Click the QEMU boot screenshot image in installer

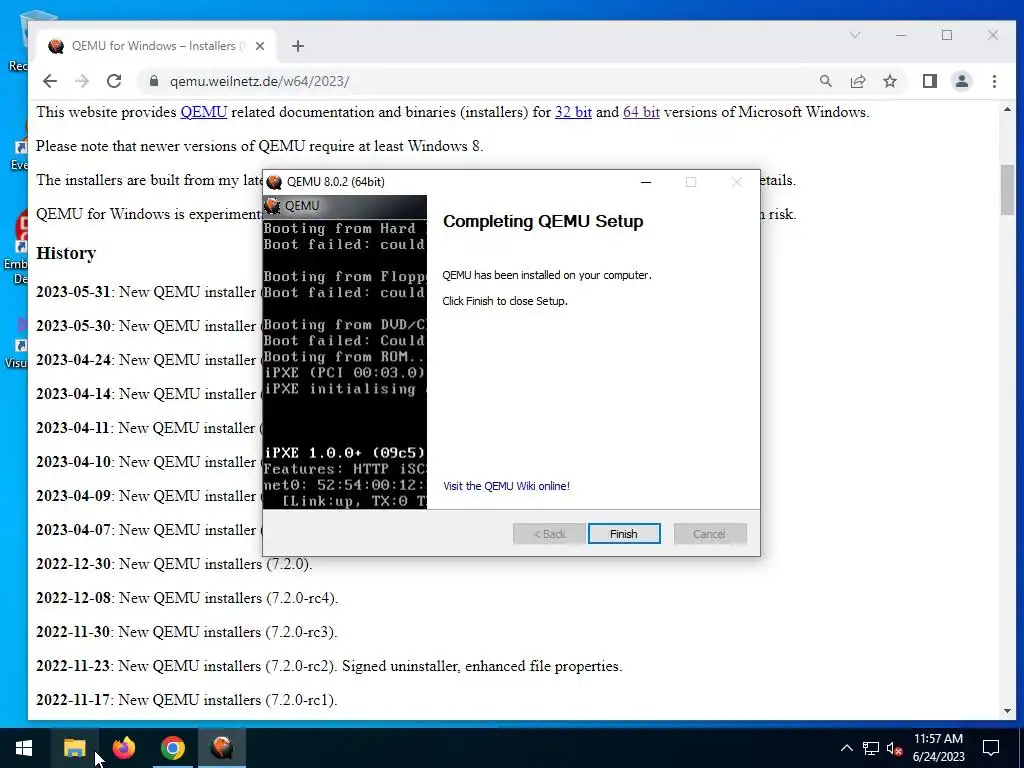coord(345,352)
